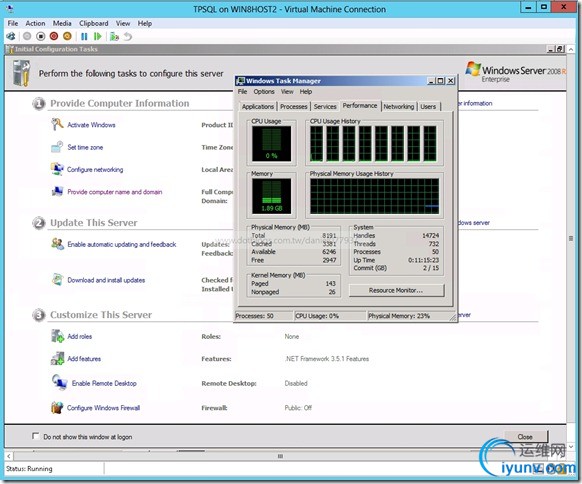The image size is (582, 484).
Task: Click the Turn Off VM toolbar icon
Action: pos(40,36)
